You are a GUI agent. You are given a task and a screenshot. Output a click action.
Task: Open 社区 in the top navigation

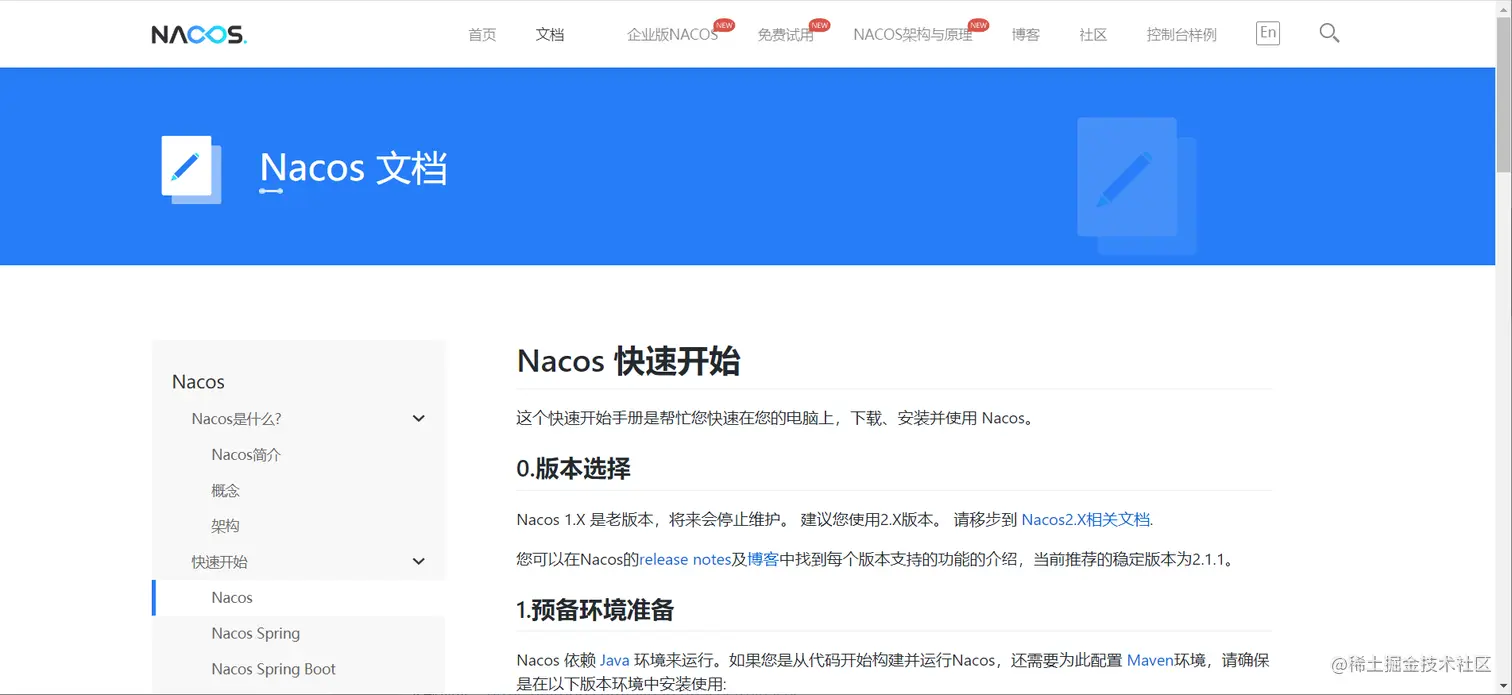(1093, 34)
